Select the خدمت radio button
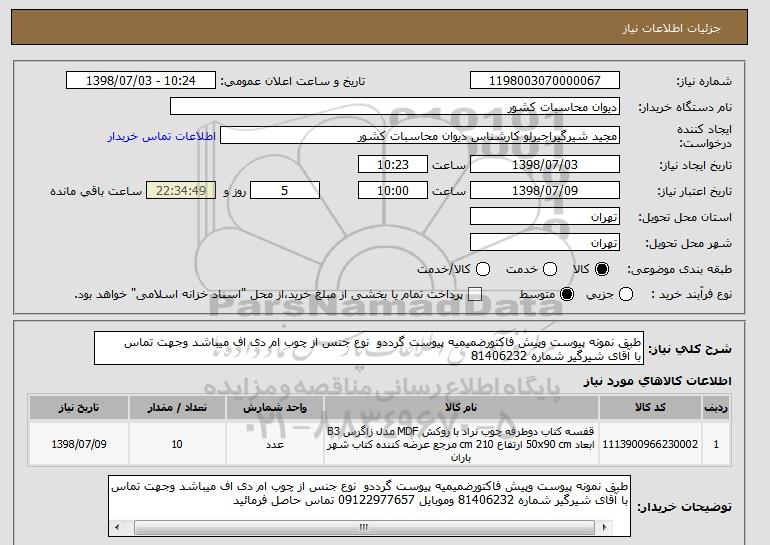The width and height of the screenshot is (770, 545). (x=550, y=269)
